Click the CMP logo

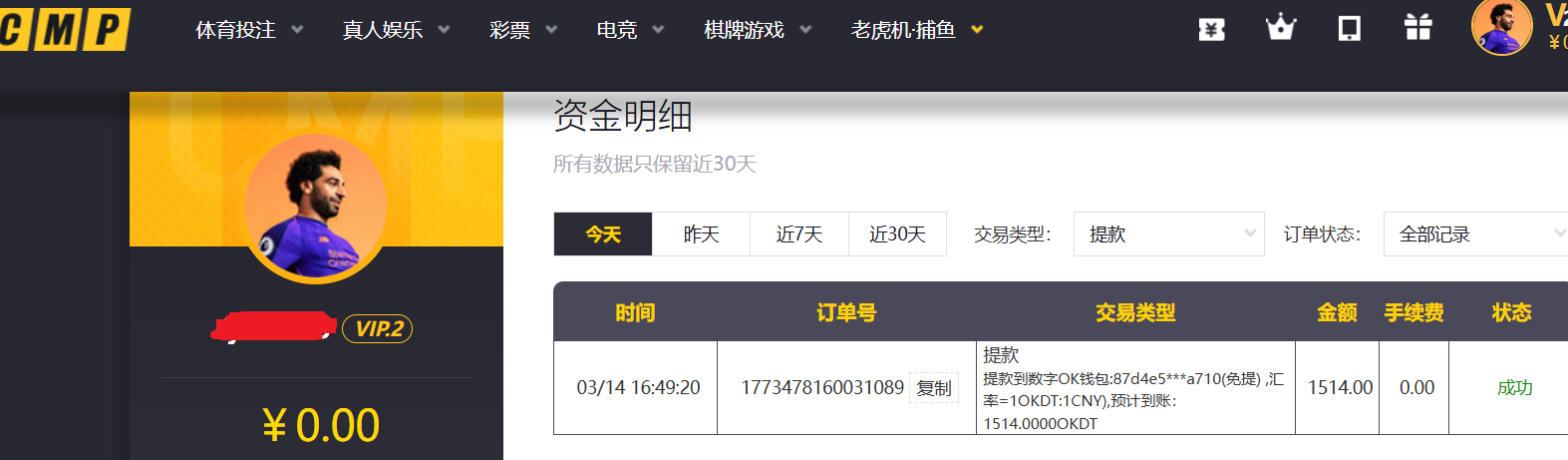pos(65,29)
